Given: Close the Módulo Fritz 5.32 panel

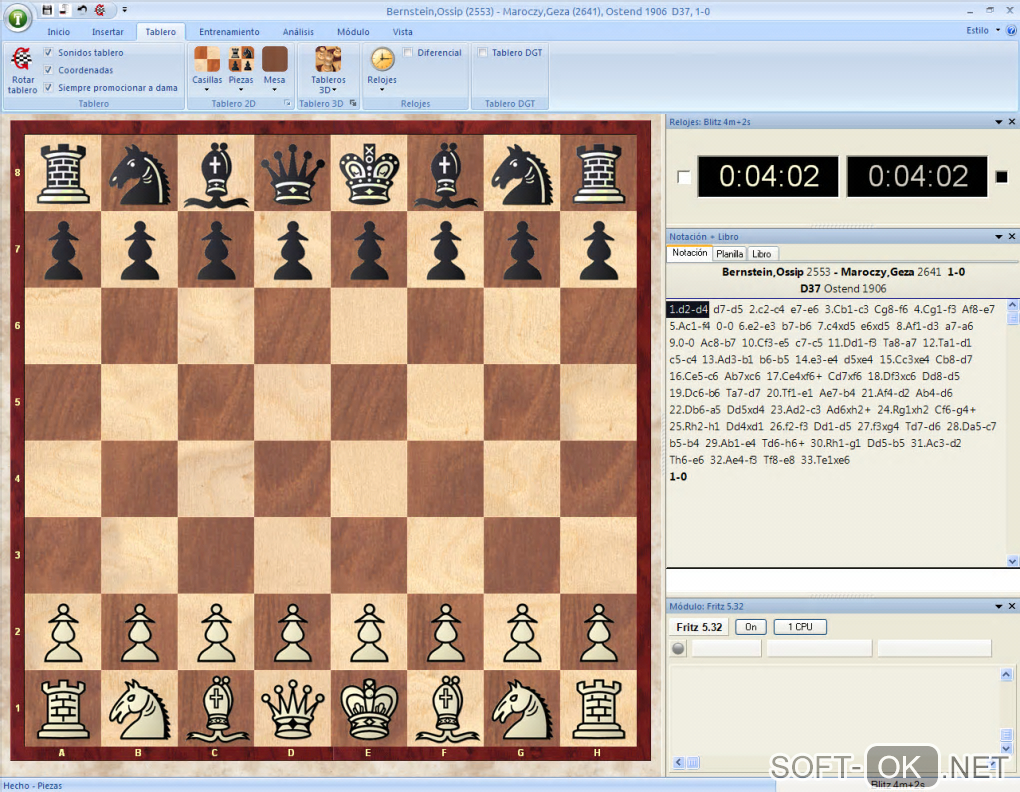Looking at the screenshot, I should click(1012, 606).
